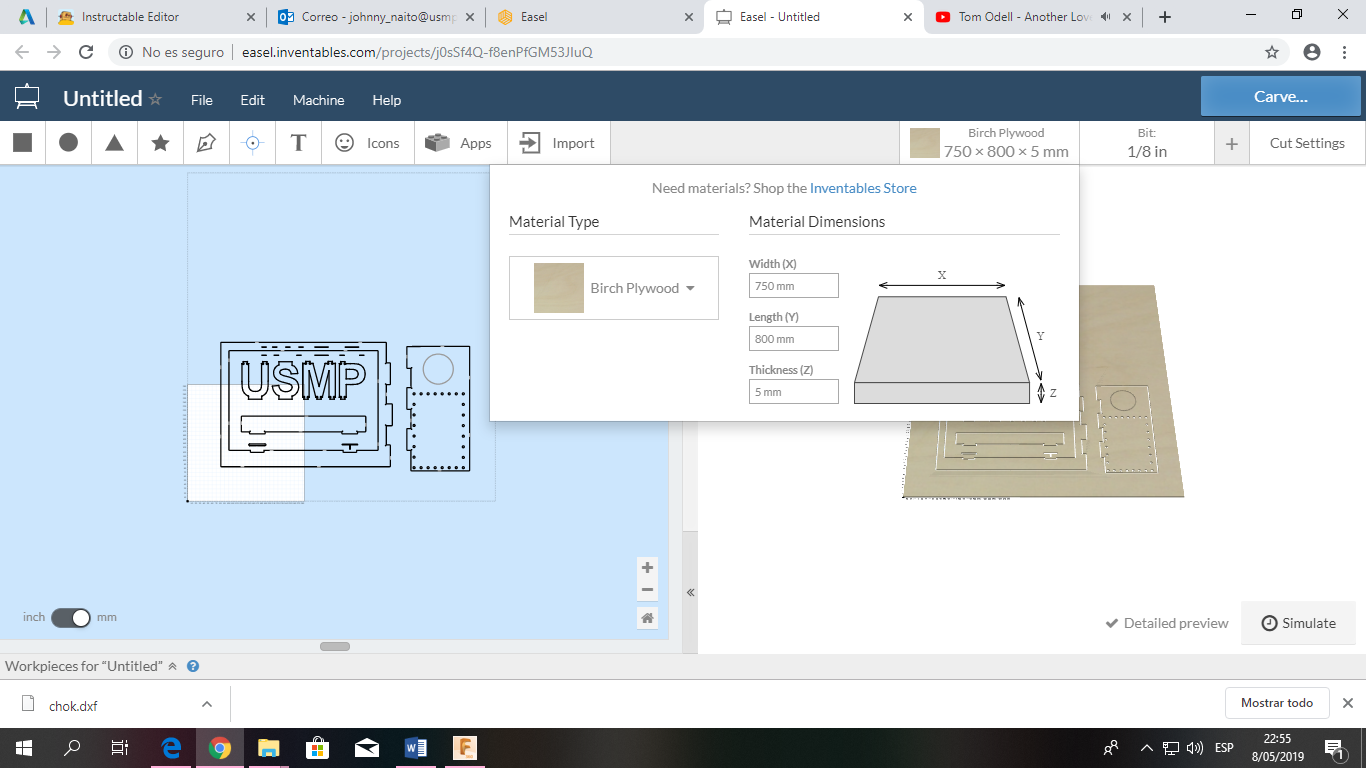This screenshot has height=768, width=1366.
Task: Click Birch Plywood material swatch in toolbar
Action: 925,143
